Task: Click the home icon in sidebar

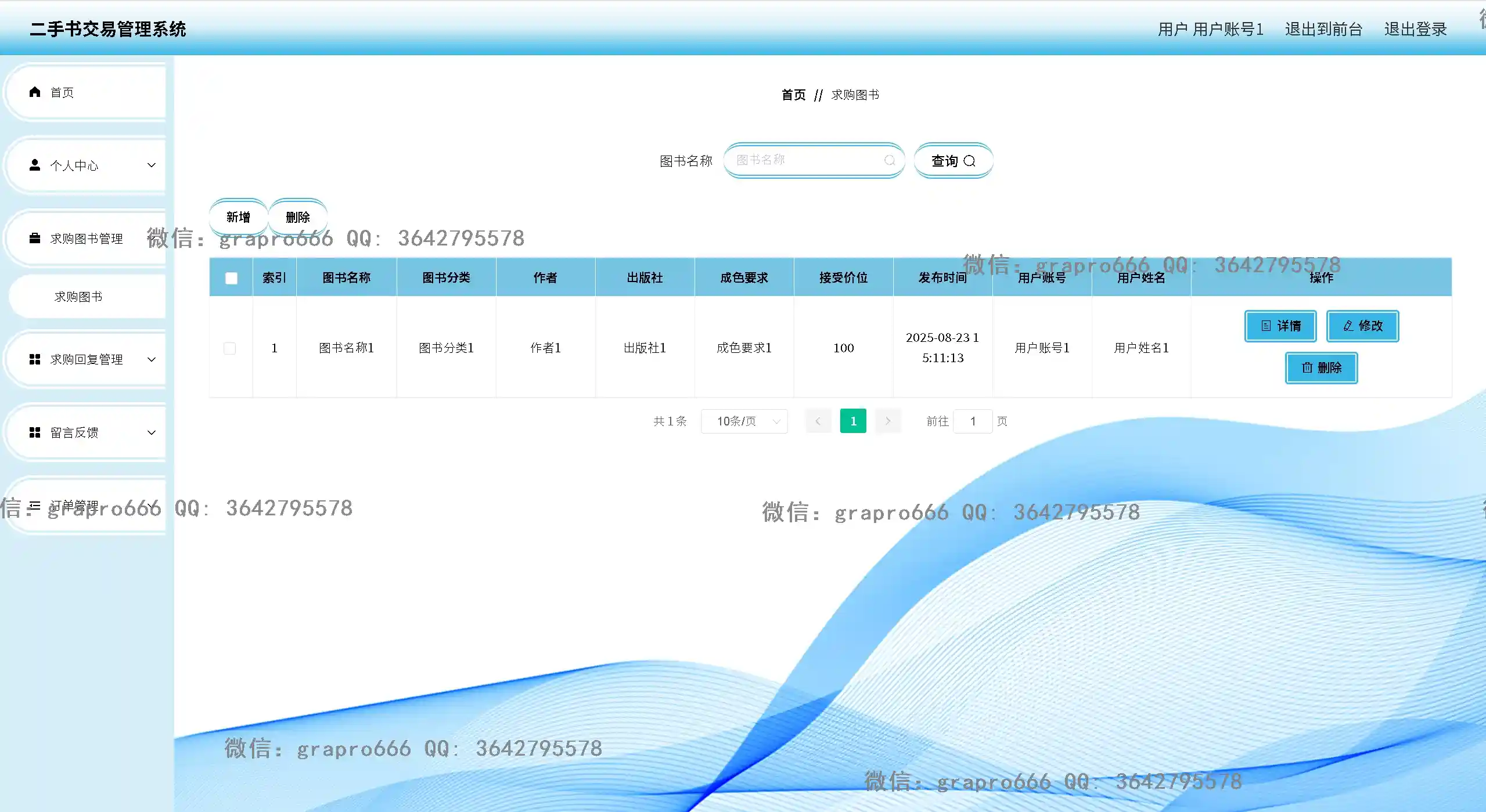Action: coord(35,92)
